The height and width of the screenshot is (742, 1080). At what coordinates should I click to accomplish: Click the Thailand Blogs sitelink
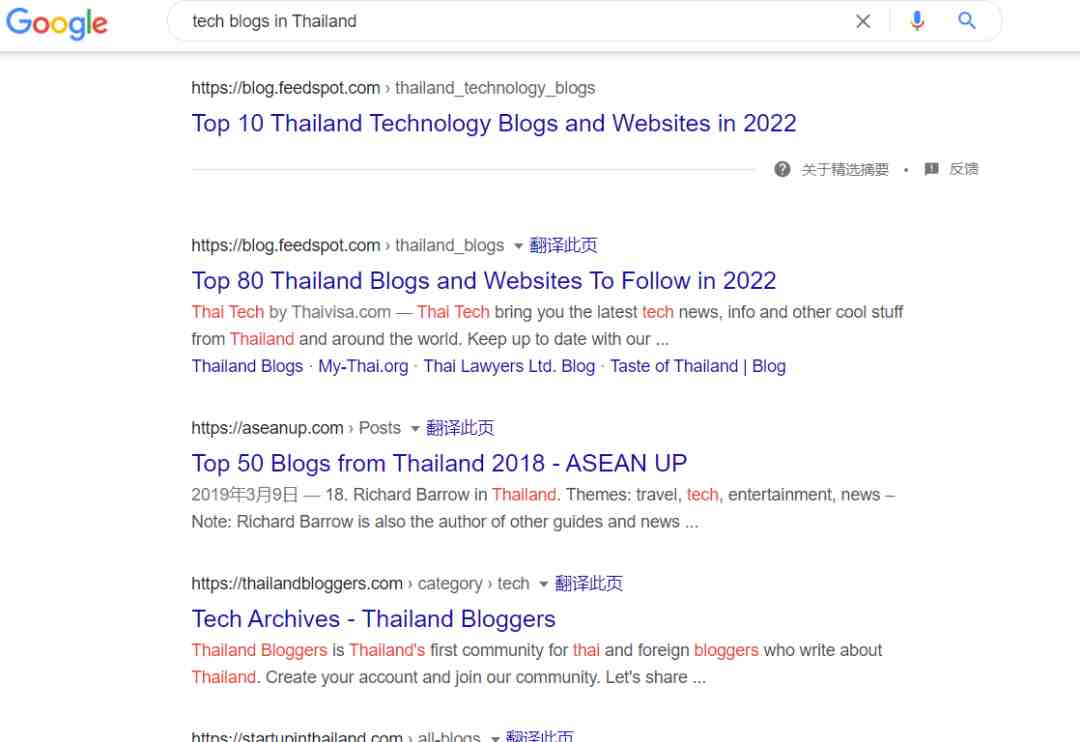click(247, 367)
